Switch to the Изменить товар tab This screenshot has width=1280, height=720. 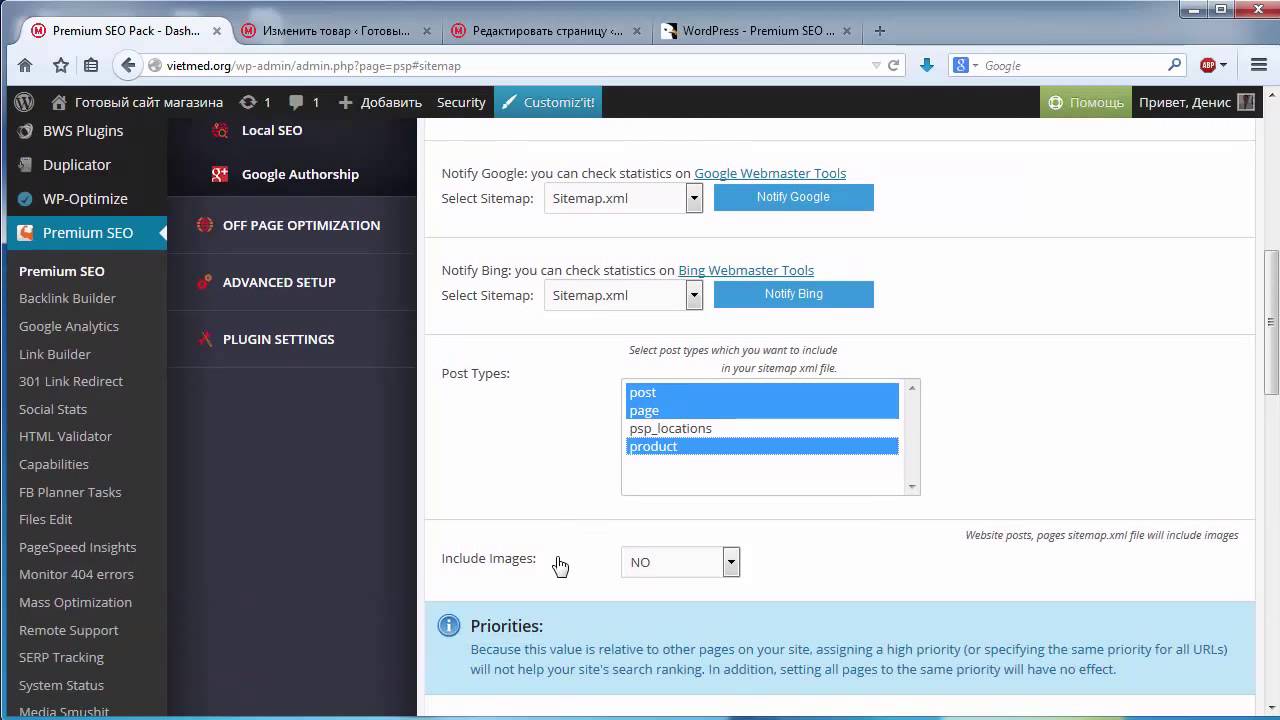tap(335, 31)
